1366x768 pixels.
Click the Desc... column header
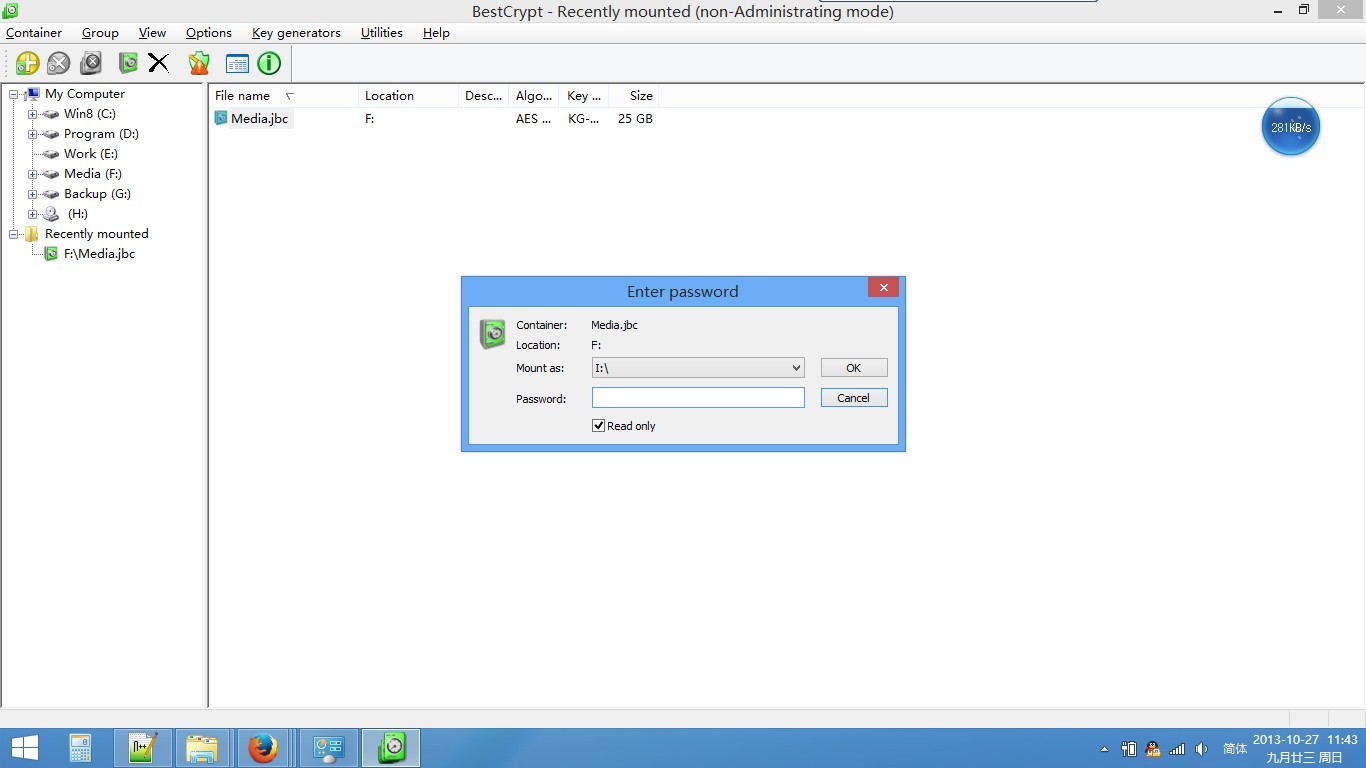(484, 96)
